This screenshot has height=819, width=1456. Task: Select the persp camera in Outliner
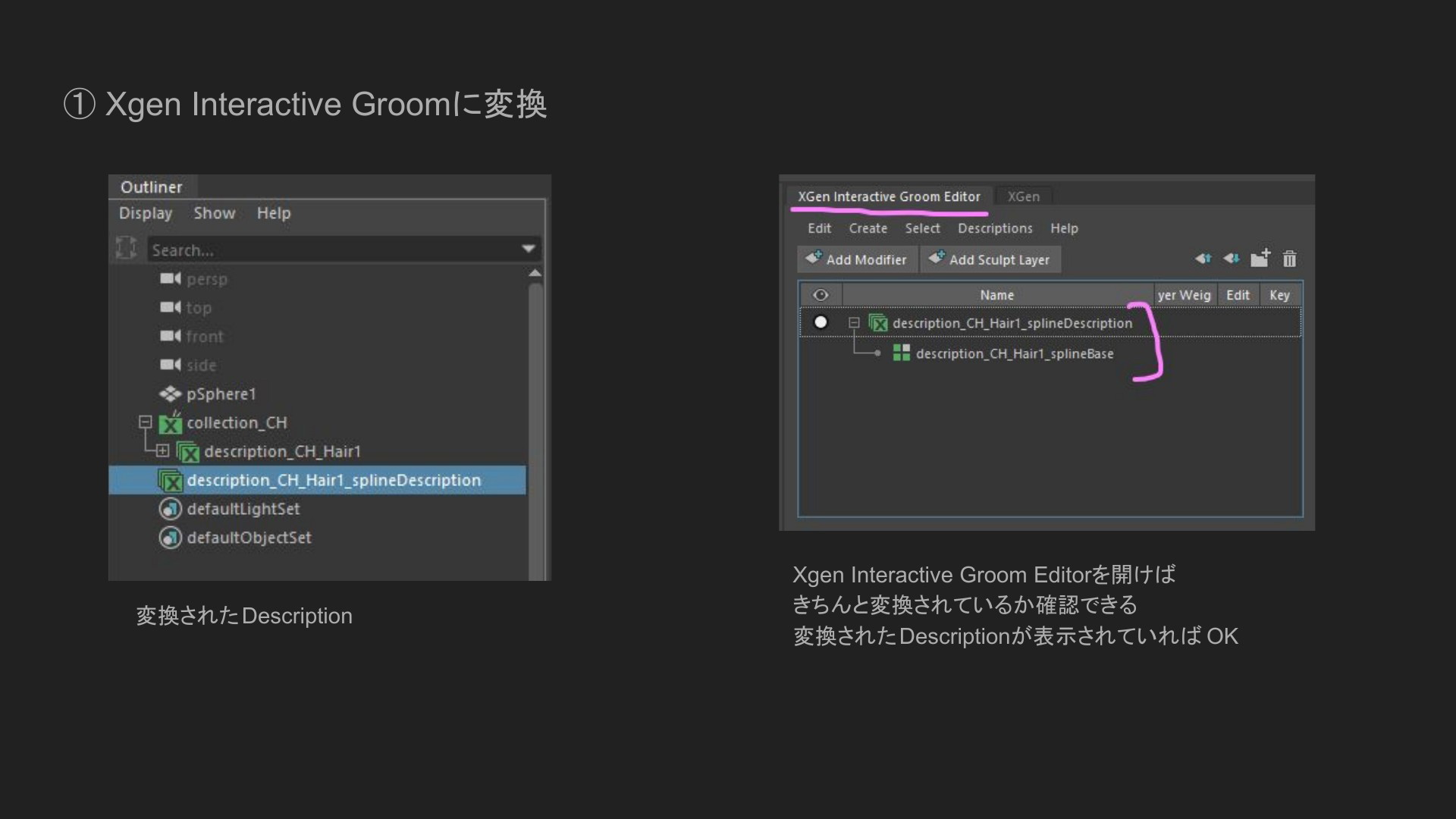[207, 279]
